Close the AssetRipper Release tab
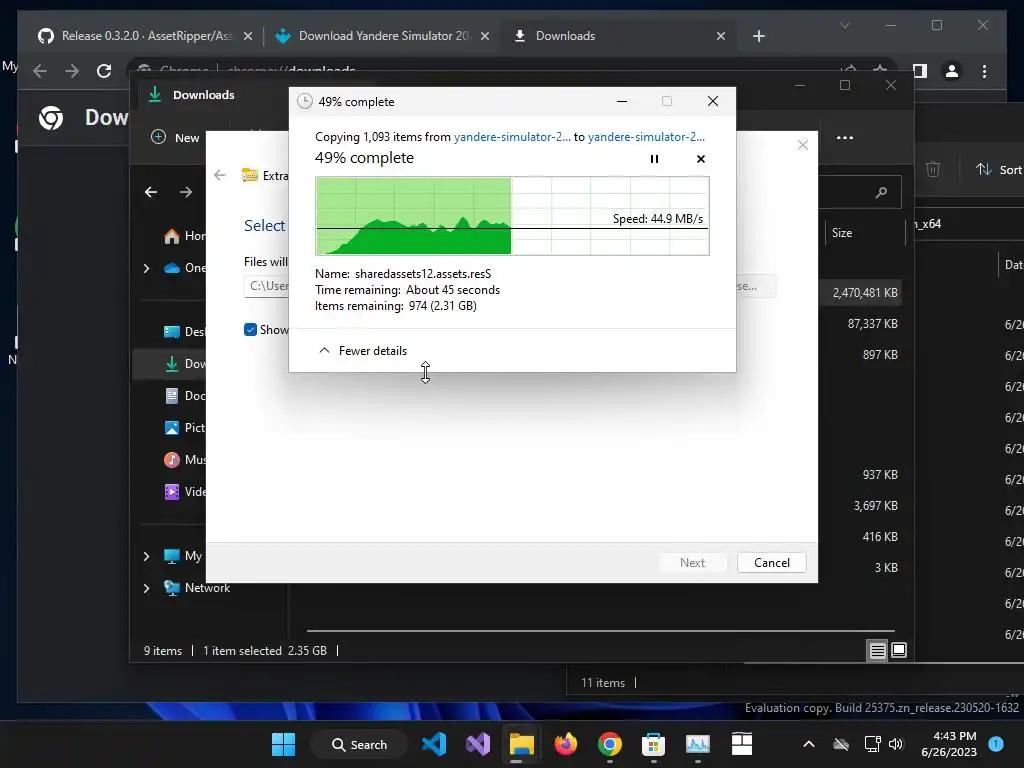Screen dimensions: 1024x768 (x=248, y=36)
